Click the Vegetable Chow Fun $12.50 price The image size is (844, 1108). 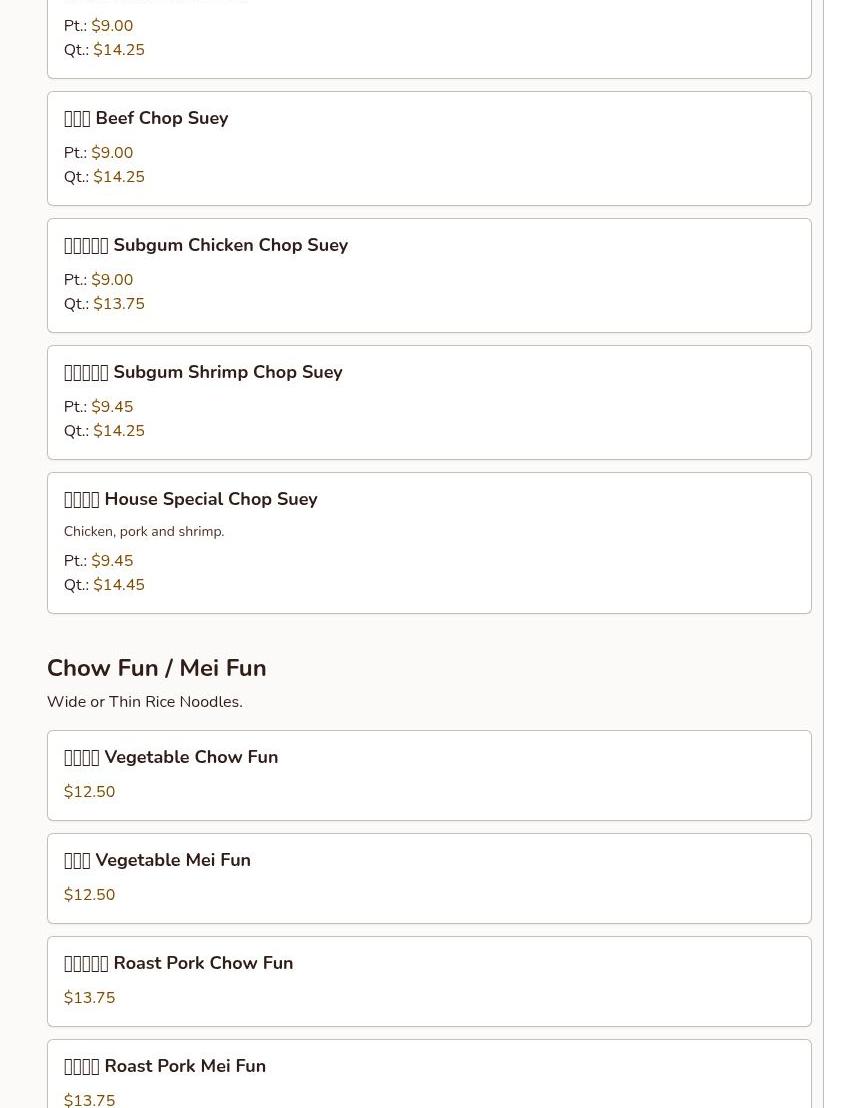90,792
